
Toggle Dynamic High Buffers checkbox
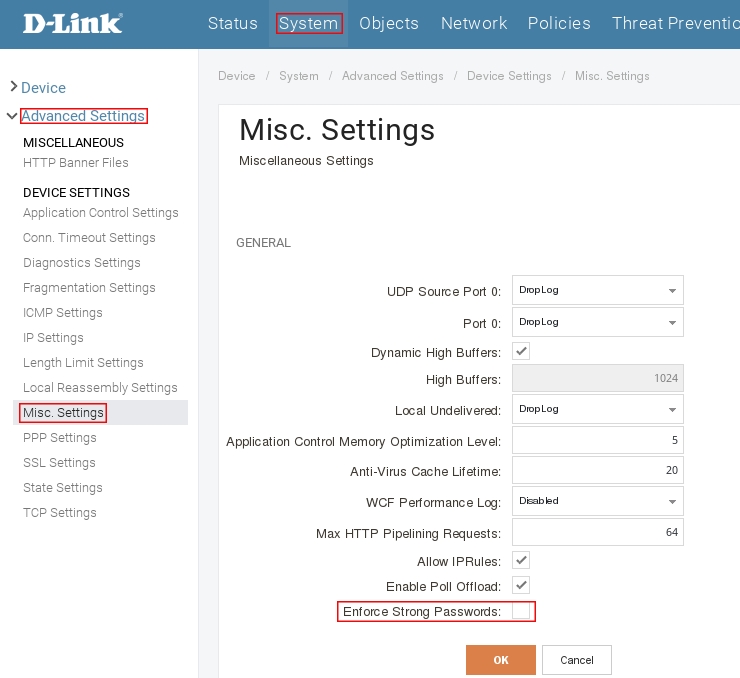[x=521, y=351]
